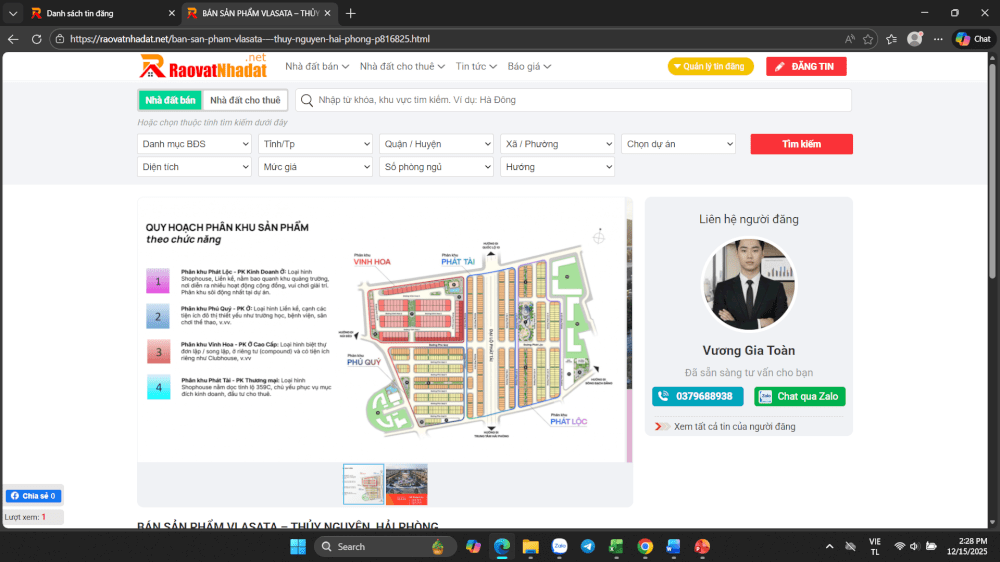Open the Tỉnh/Tp dropdown

[315, 144]
